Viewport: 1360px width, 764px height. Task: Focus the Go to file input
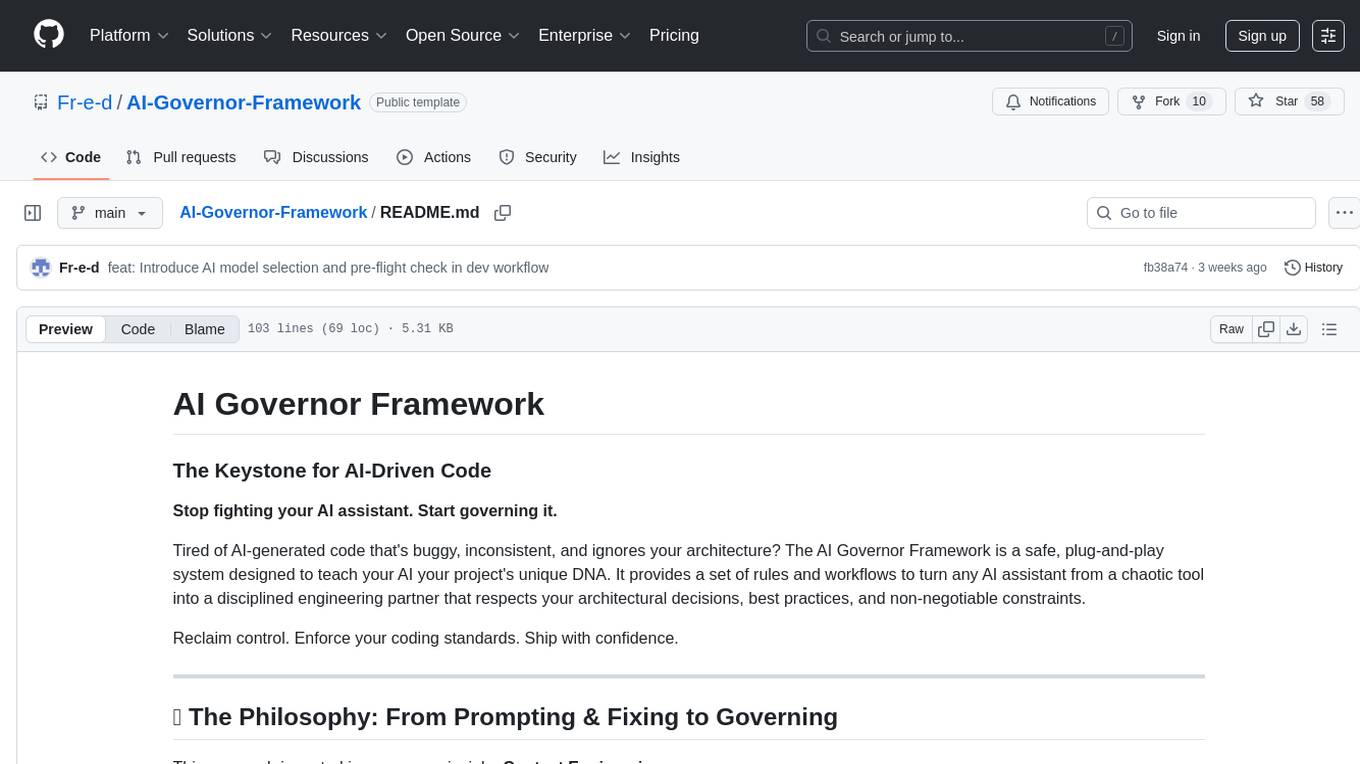point(1201,213)
